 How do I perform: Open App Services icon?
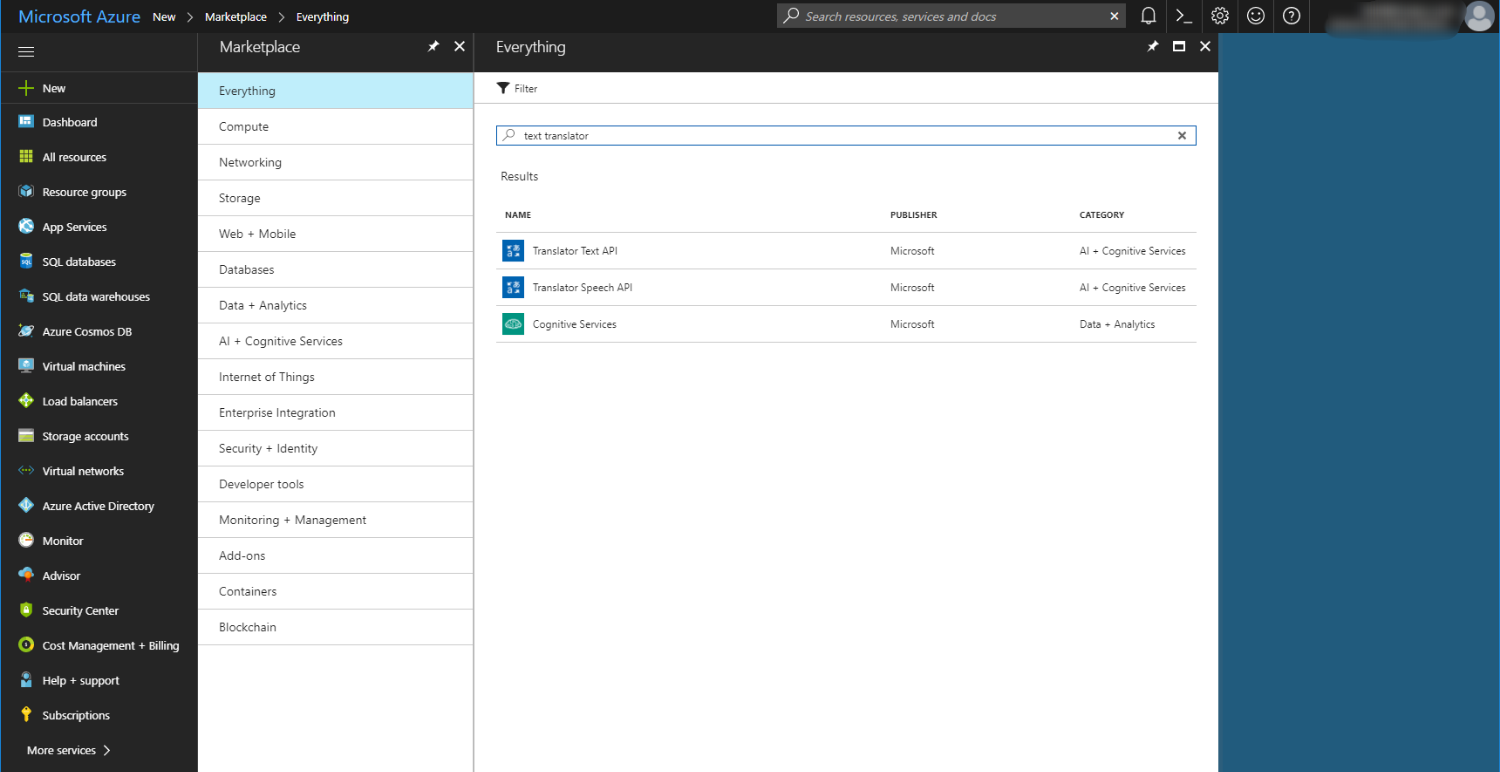[x=26, y=227]
